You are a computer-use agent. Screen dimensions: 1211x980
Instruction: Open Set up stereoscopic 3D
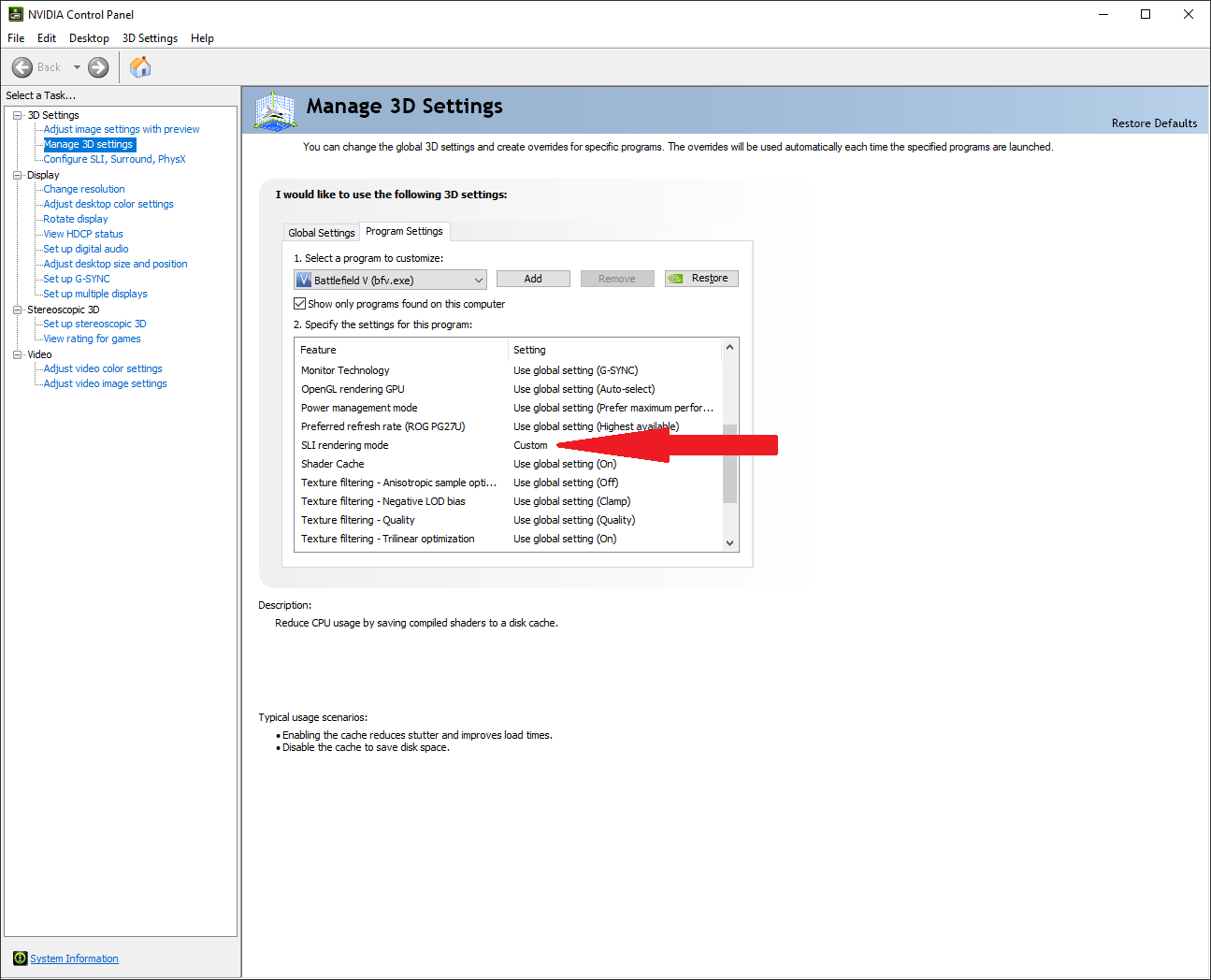(94, 324)
